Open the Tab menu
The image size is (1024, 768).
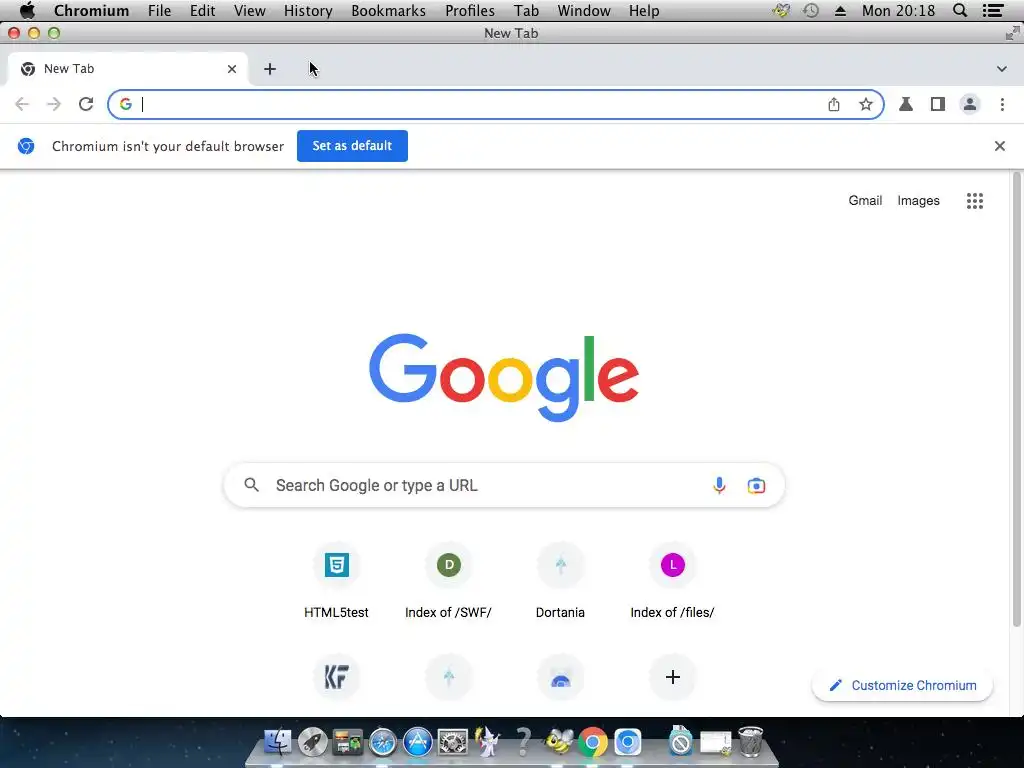526,11
